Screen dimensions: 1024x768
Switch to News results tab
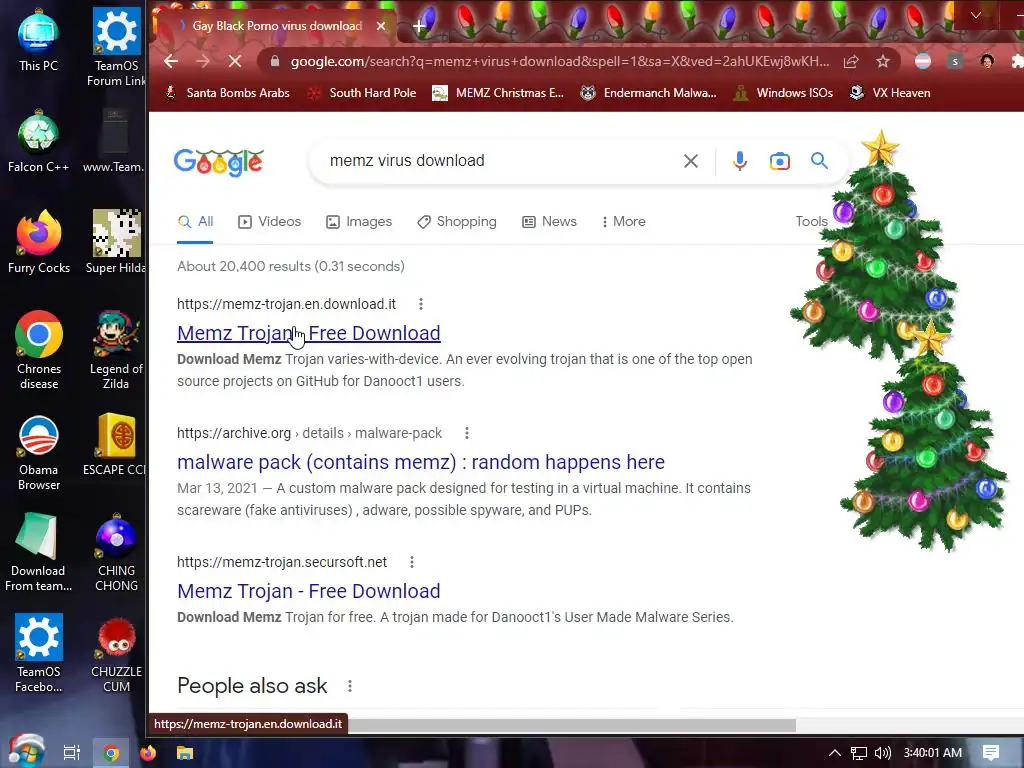549,221
